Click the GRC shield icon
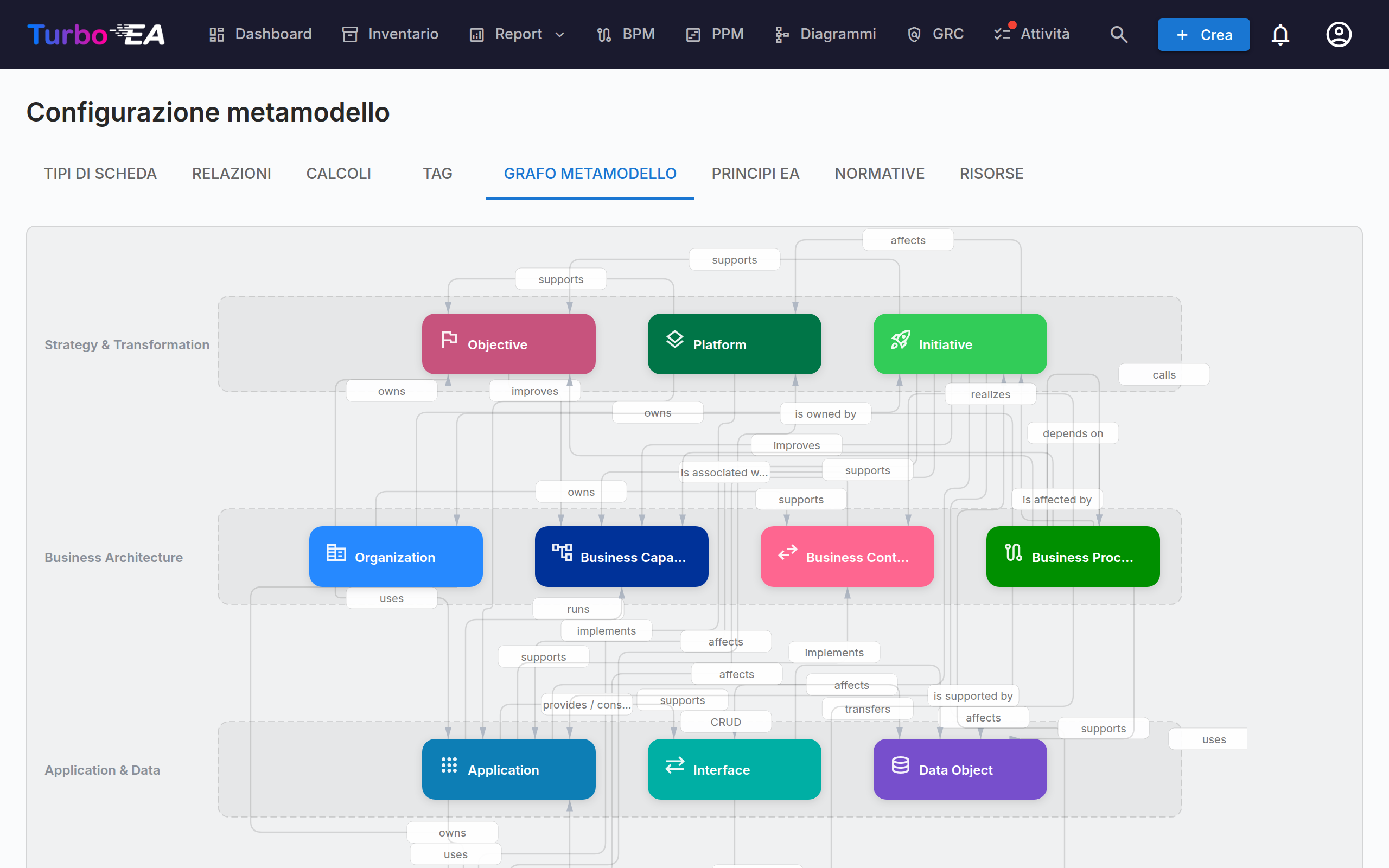Image resolution: width=1389 pixels, height=868 pixels. [914, 34]
